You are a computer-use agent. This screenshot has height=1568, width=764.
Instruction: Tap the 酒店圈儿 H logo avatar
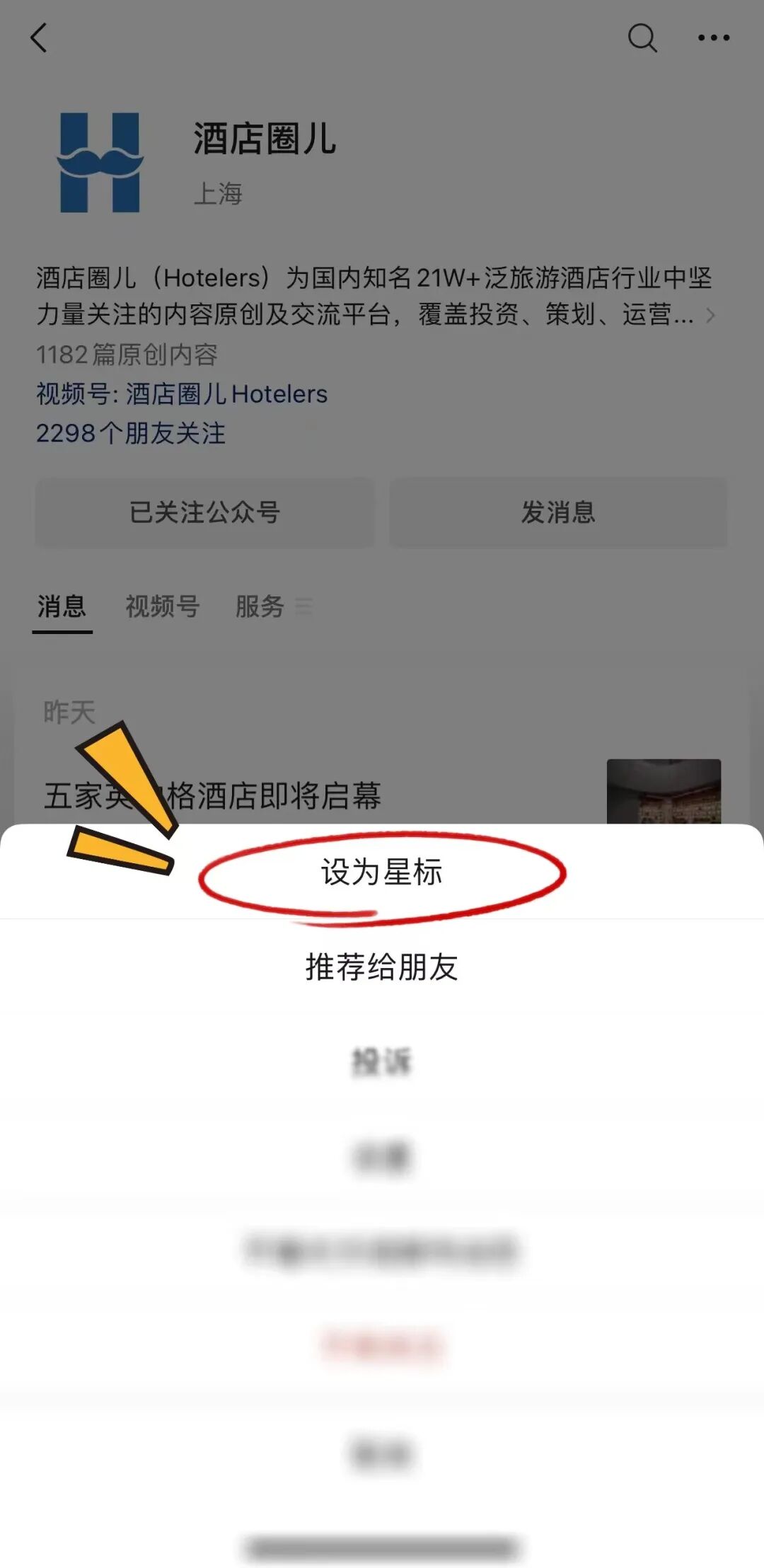click(x=100, y=162)
